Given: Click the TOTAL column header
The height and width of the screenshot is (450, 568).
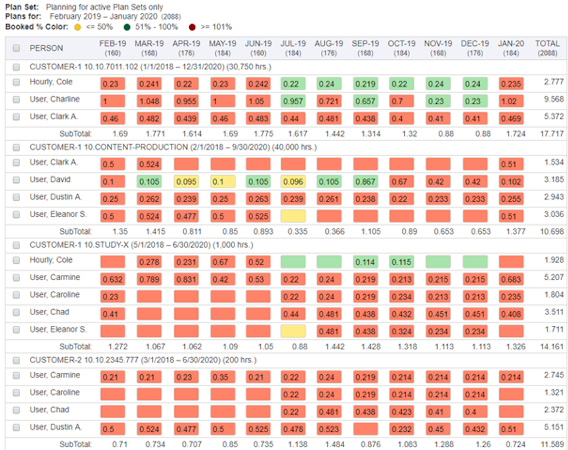Looking at the screenshot, I should tap(547, 48).
